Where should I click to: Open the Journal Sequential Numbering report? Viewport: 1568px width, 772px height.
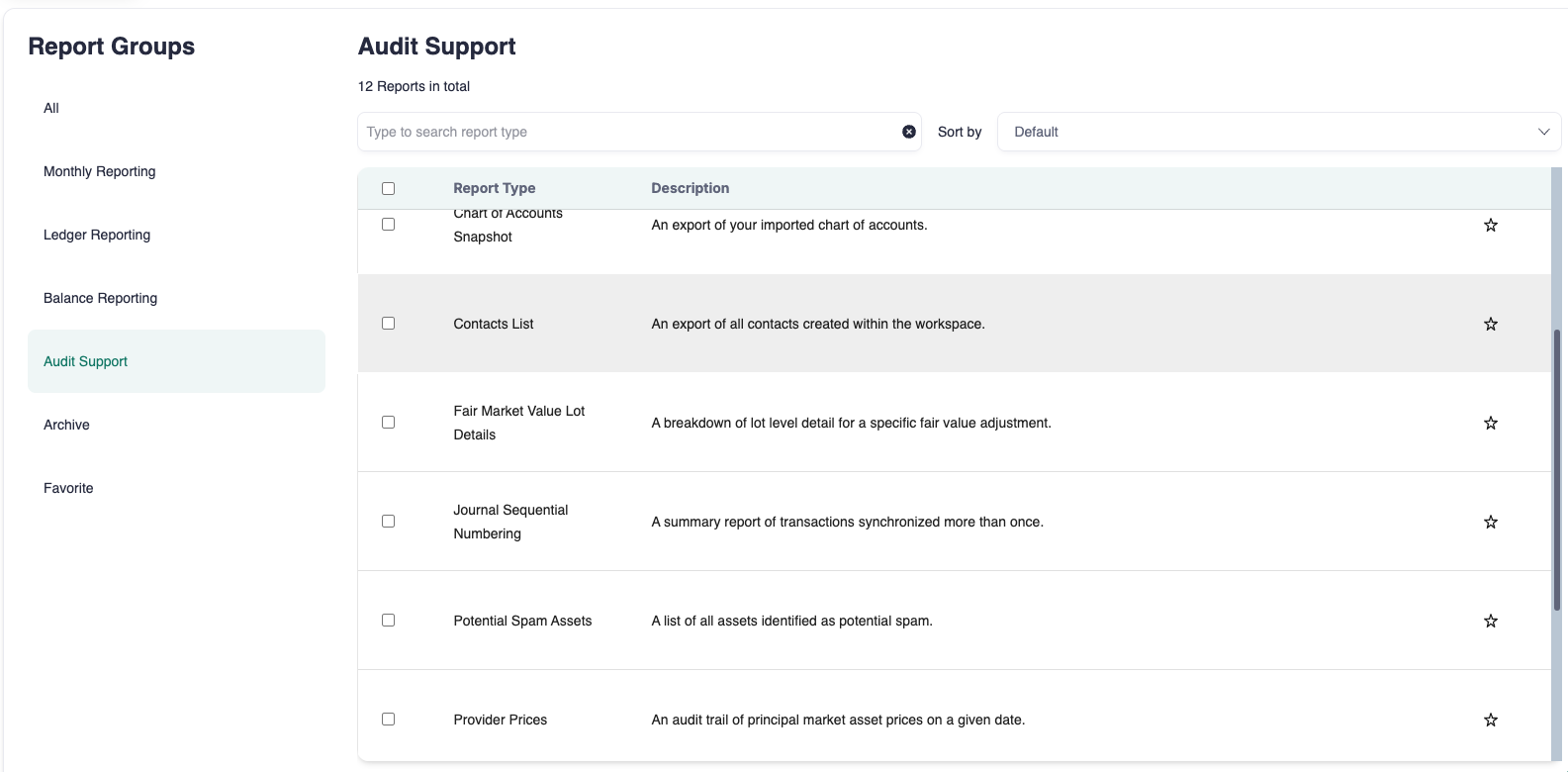510,522
